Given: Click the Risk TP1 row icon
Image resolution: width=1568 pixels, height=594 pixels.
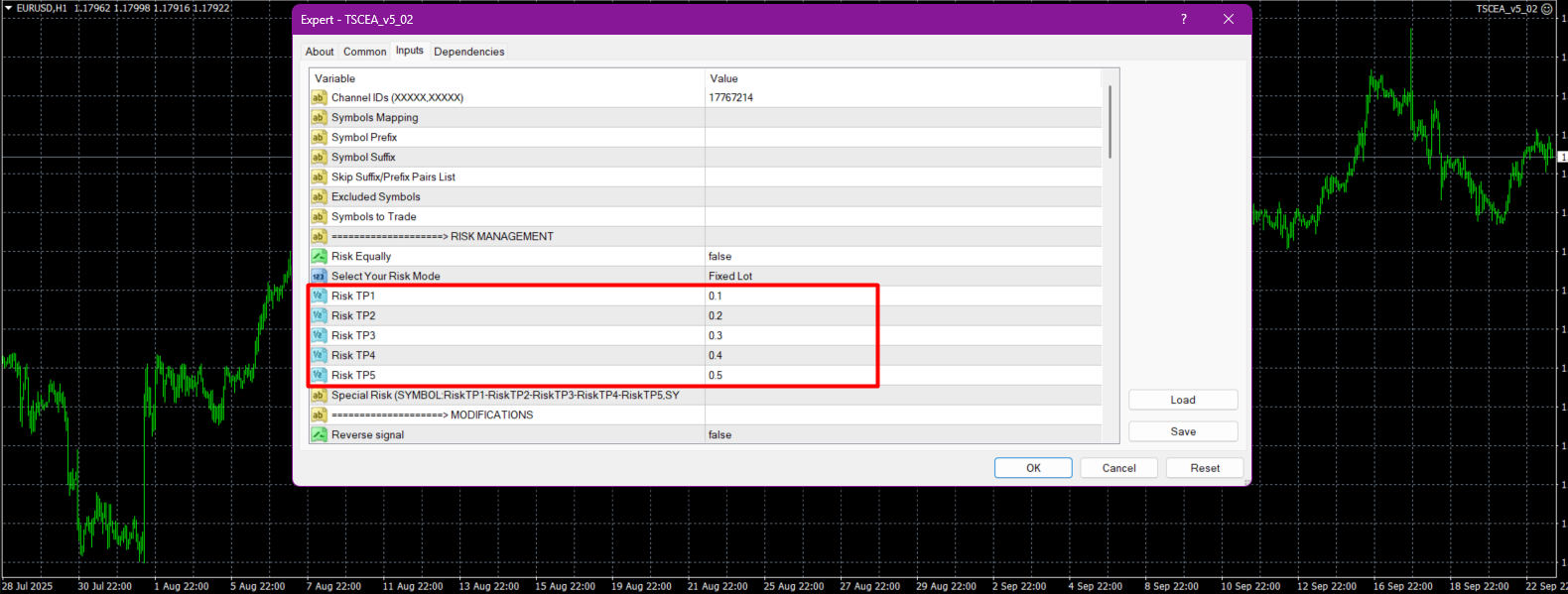Looking at the screenshot, I should point(319,296).
